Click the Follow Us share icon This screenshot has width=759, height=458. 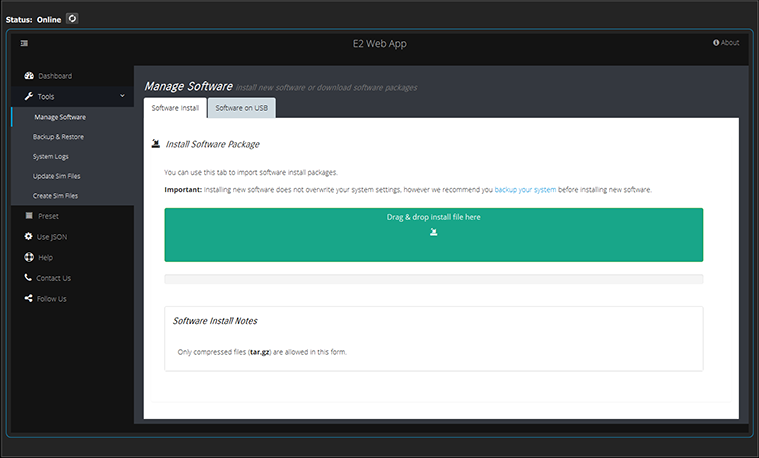29,298
